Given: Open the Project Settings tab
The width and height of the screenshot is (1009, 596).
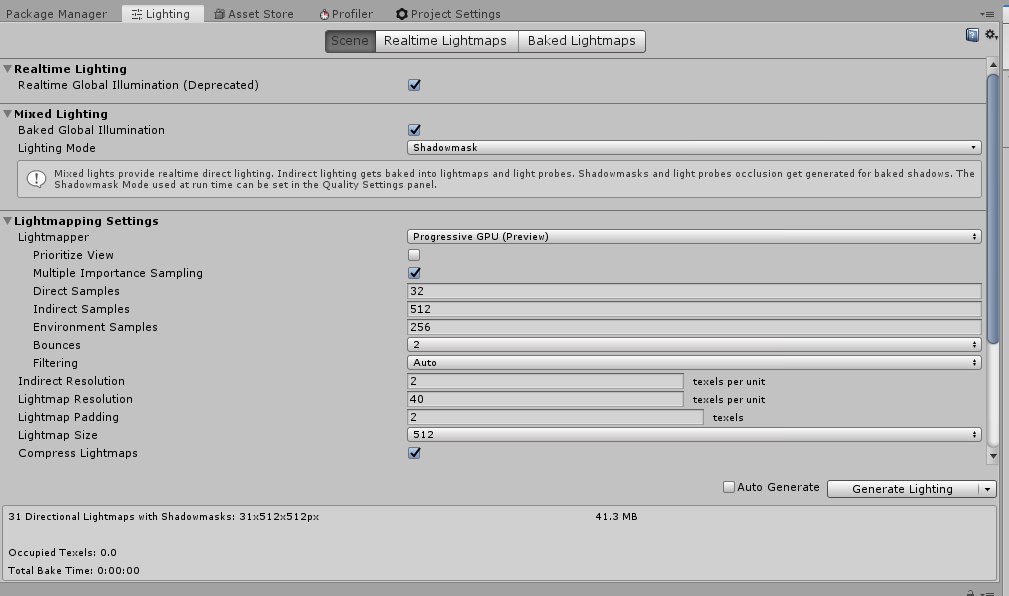Looking at the screenshot, I should [449, 14].
